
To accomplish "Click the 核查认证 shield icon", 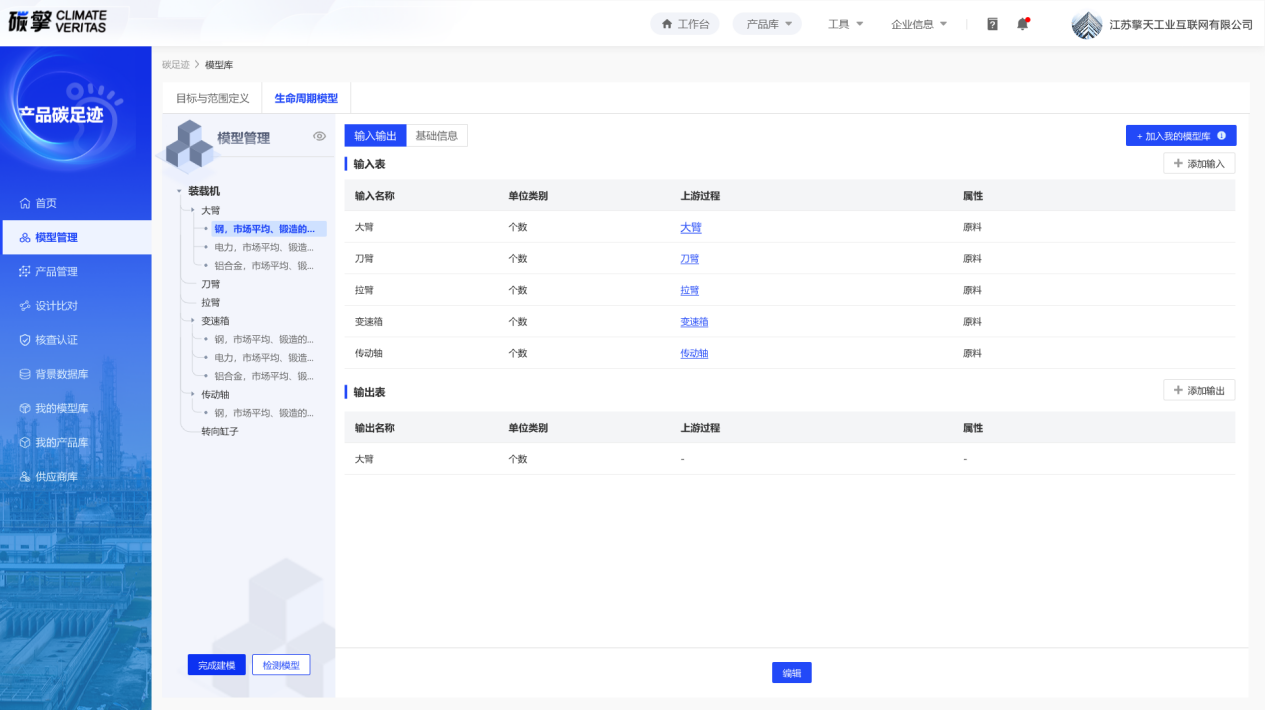I will pos(25,340).
